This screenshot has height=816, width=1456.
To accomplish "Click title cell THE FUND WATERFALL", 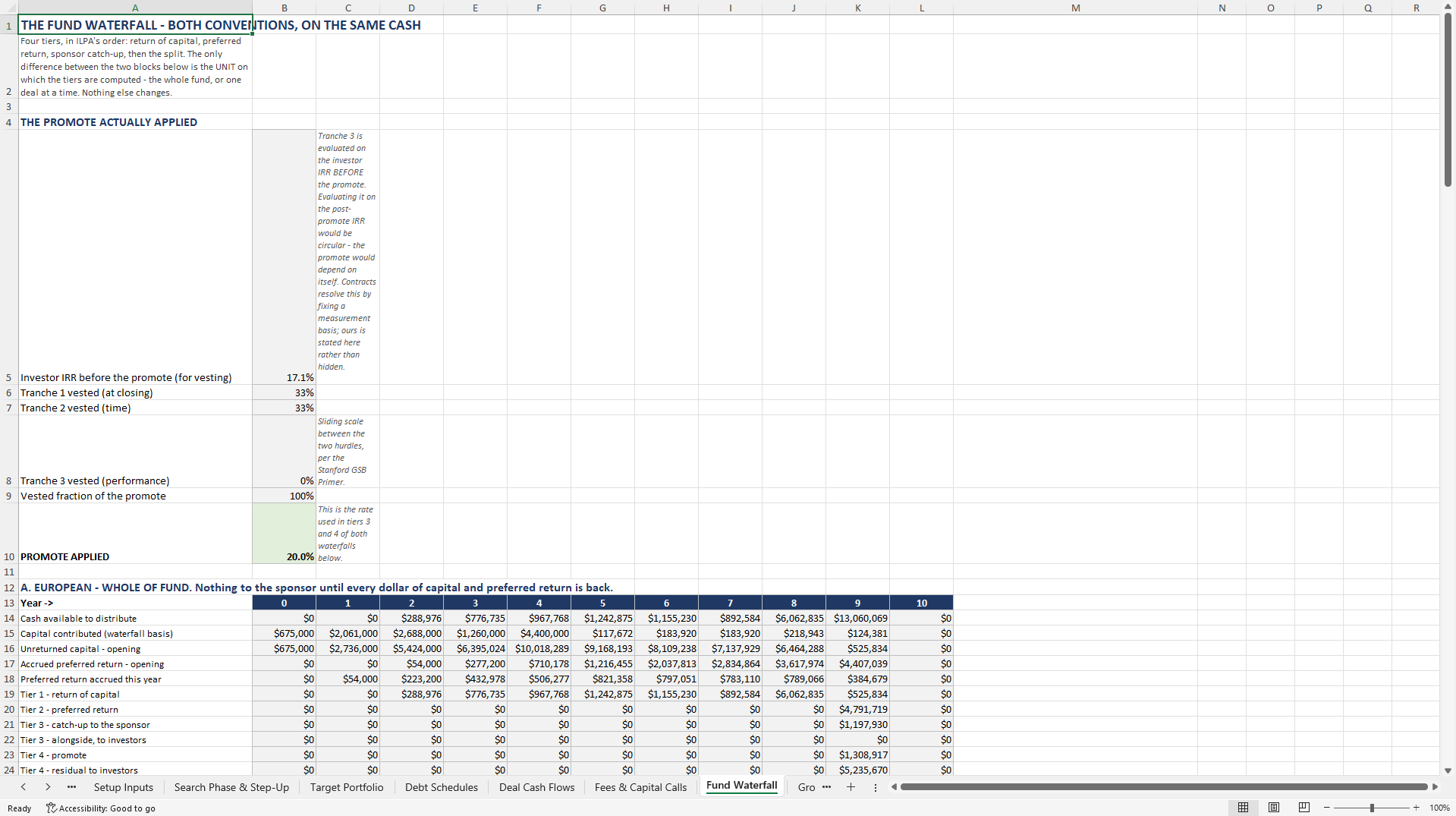I will click(x=135, y=24).
